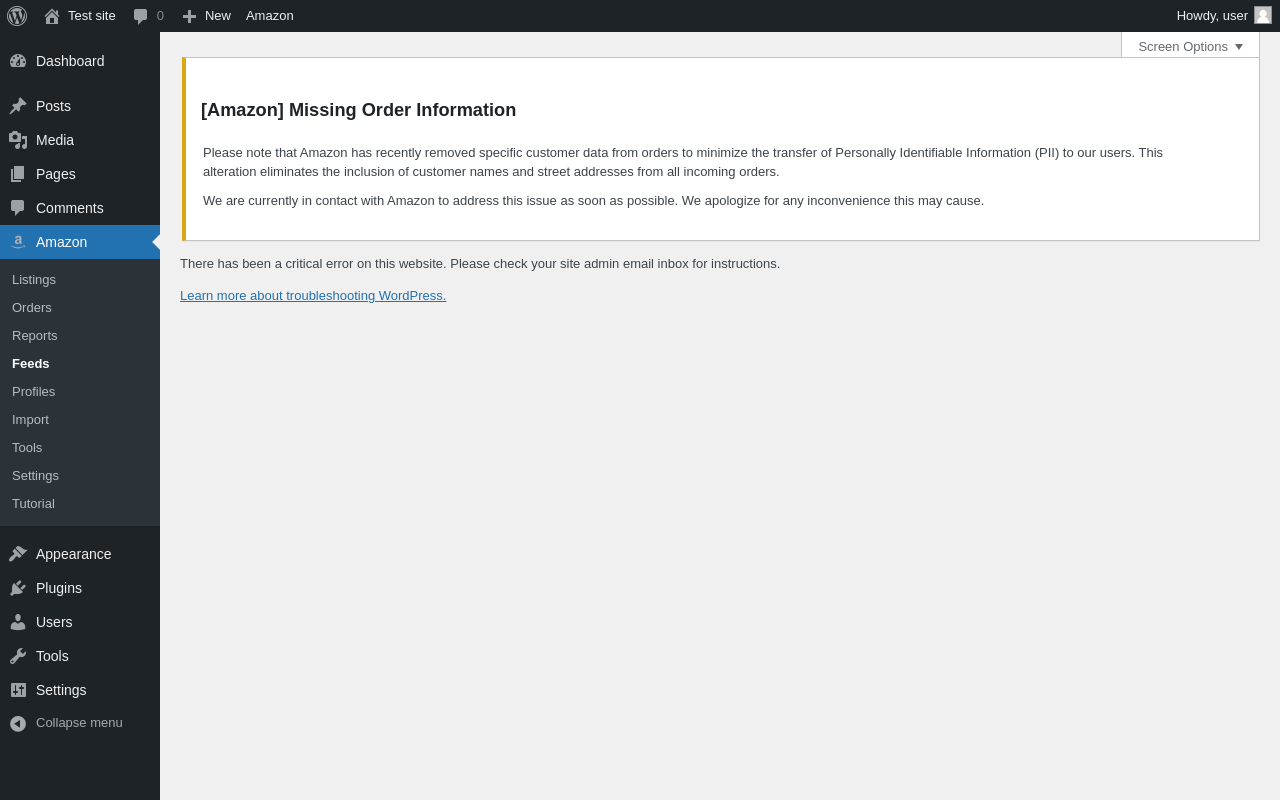Open the main Tools menu
Image resolution: width=1280 pixels, height=800 pixels.
click(x=80, y=656)
